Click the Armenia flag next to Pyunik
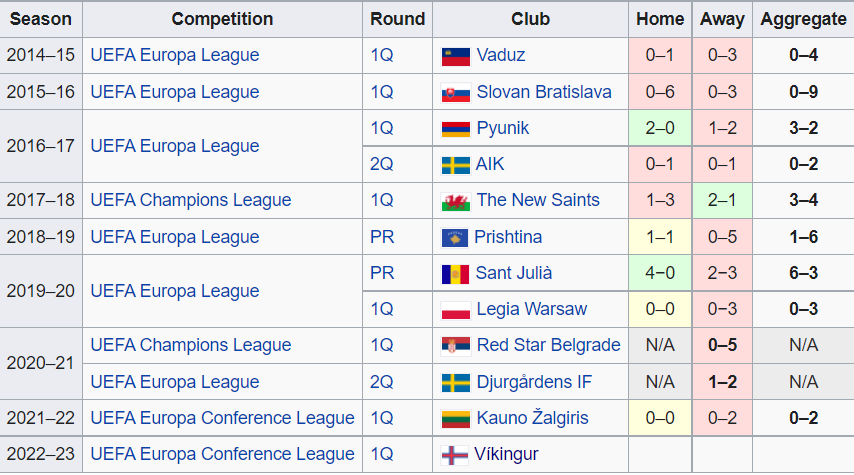Viewport: 854px width, 475px height. [455, 129]
